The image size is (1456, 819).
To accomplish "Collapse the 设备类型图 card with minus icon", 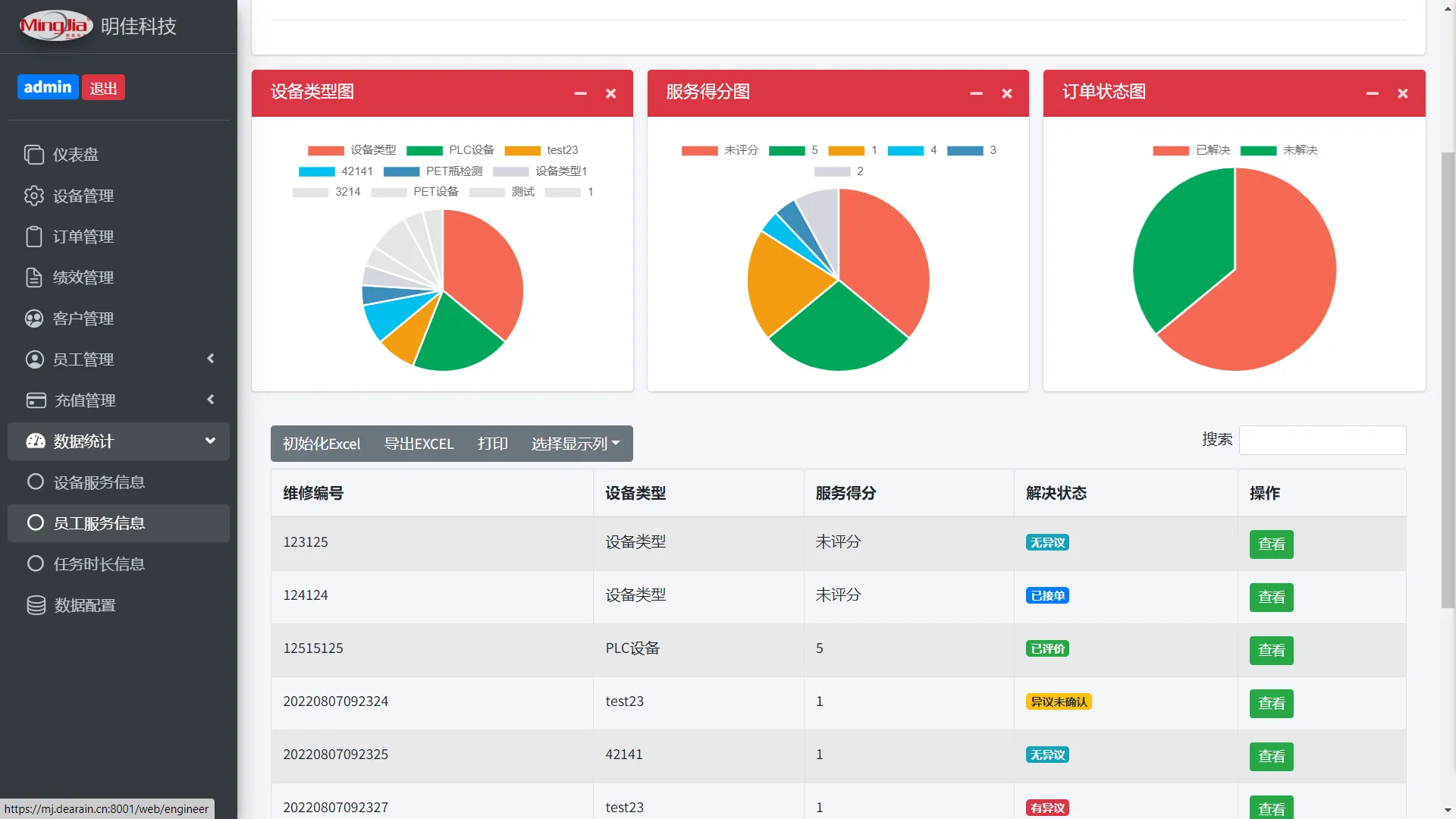I will click(580, 93).
